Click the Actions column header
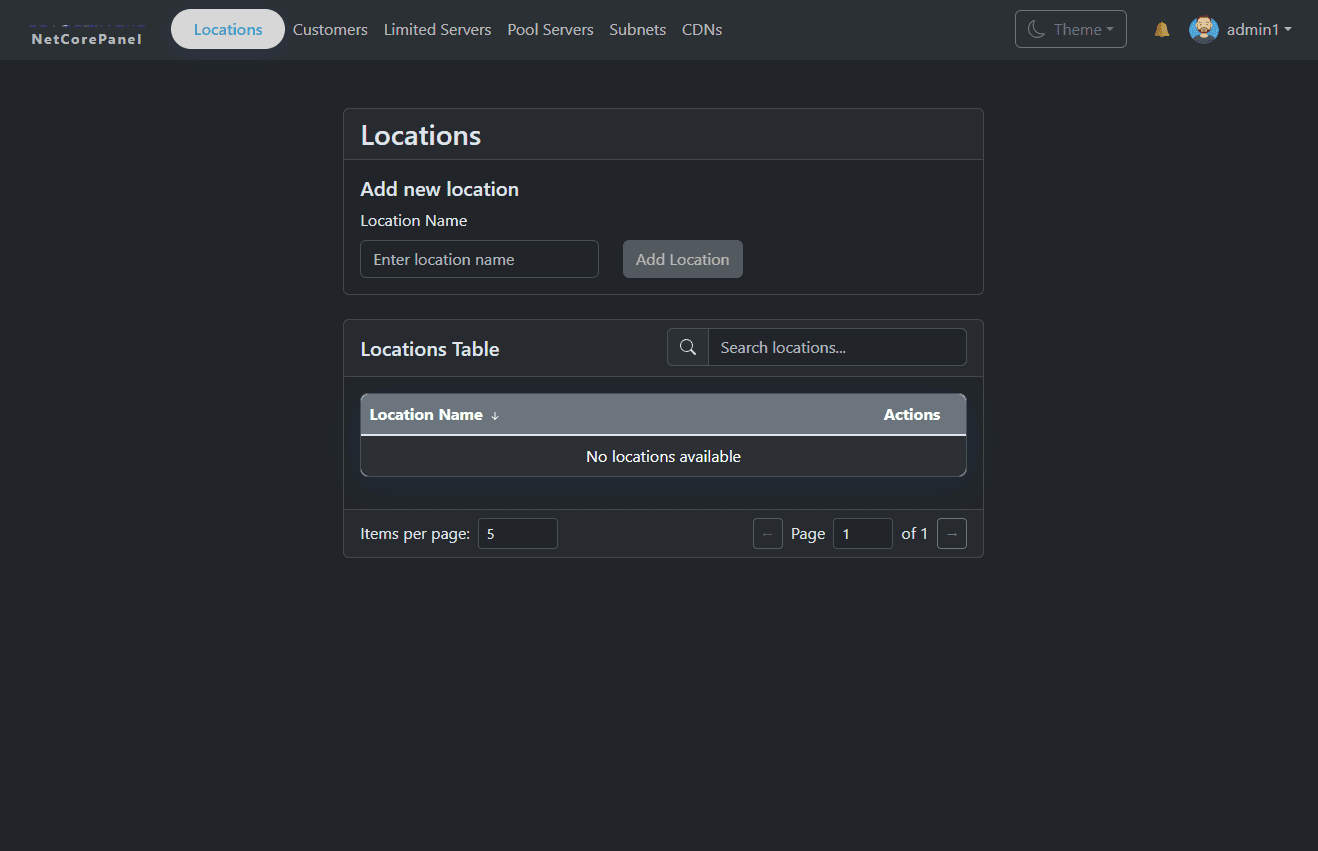1318x851 pixels. (912, 415)
